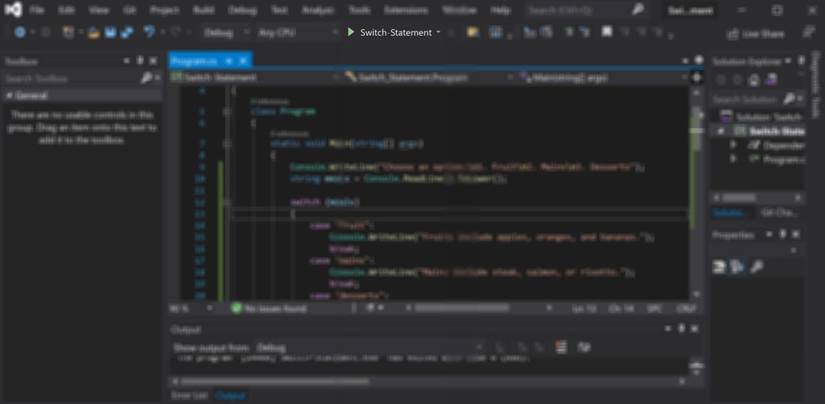Open the Show output from Debug dropdown

click(x=369, y=348)
